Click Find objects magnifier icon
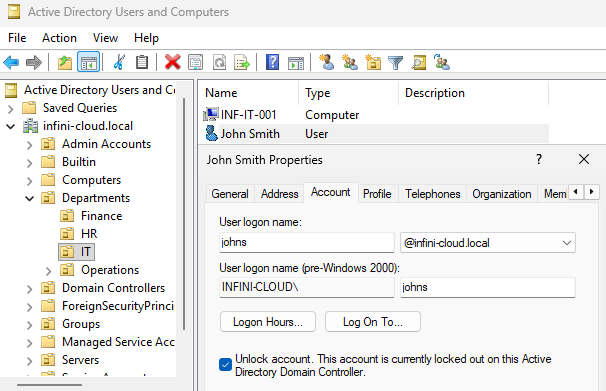This screenshot has height=391, width=606. click(x=419, y=62)
